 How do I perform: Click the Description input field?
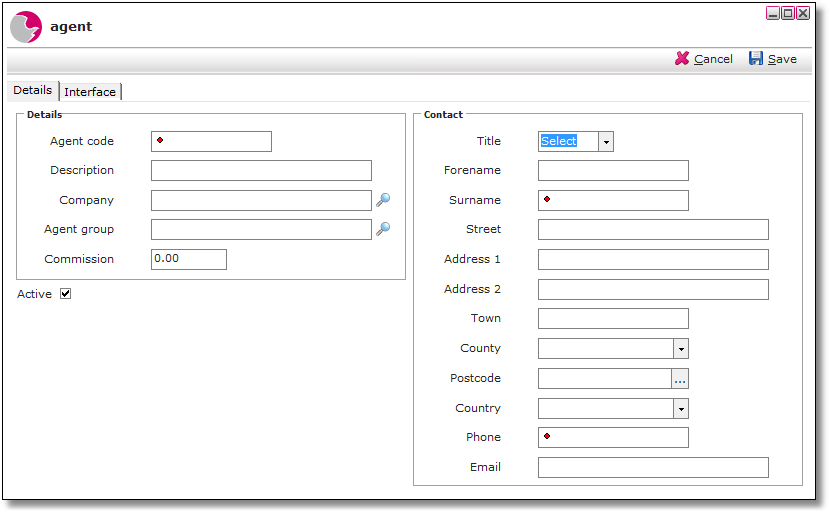coord(261,171)
